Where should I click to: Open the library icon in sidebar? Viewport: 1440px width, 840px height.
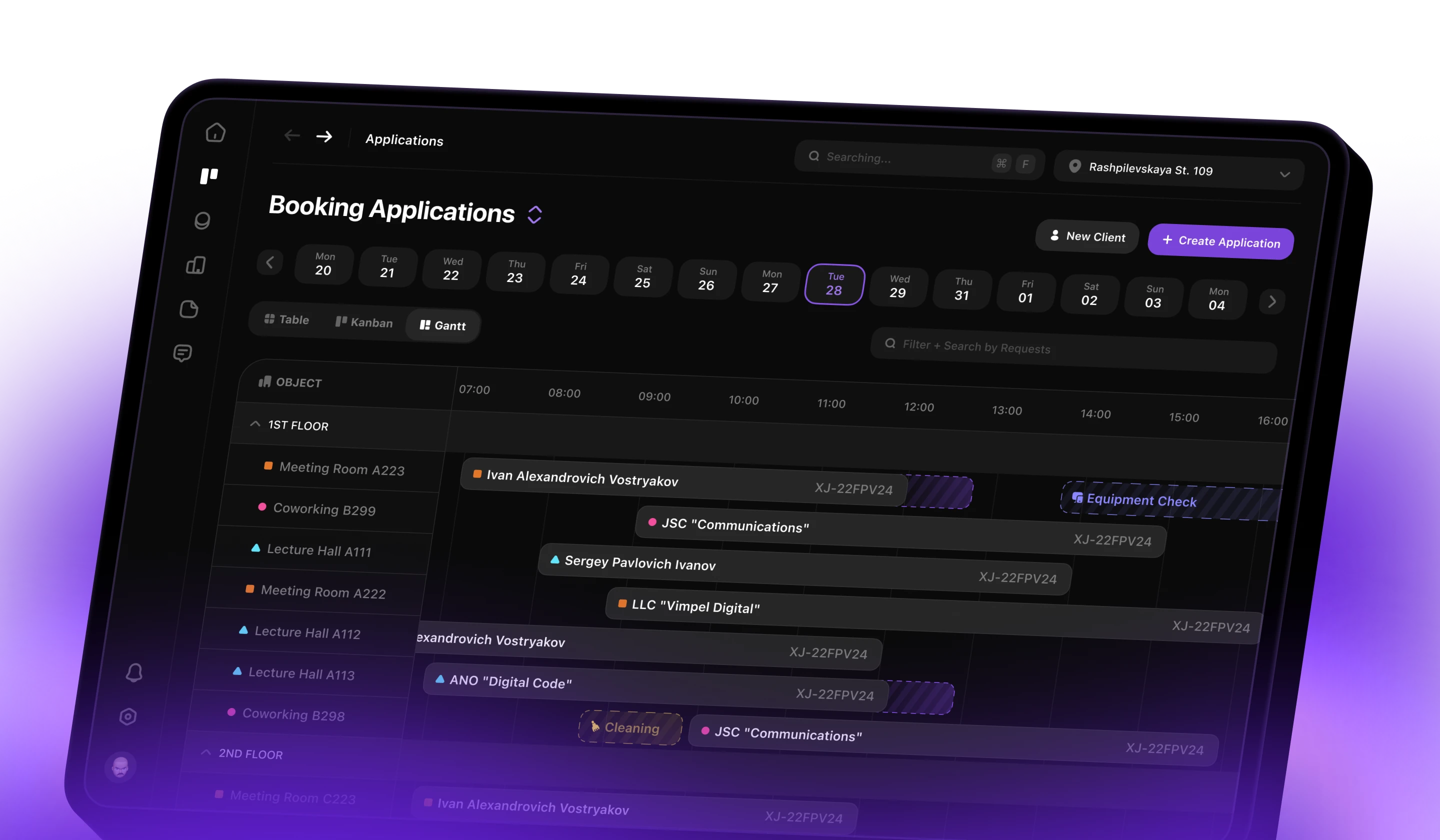click(196, 264)
